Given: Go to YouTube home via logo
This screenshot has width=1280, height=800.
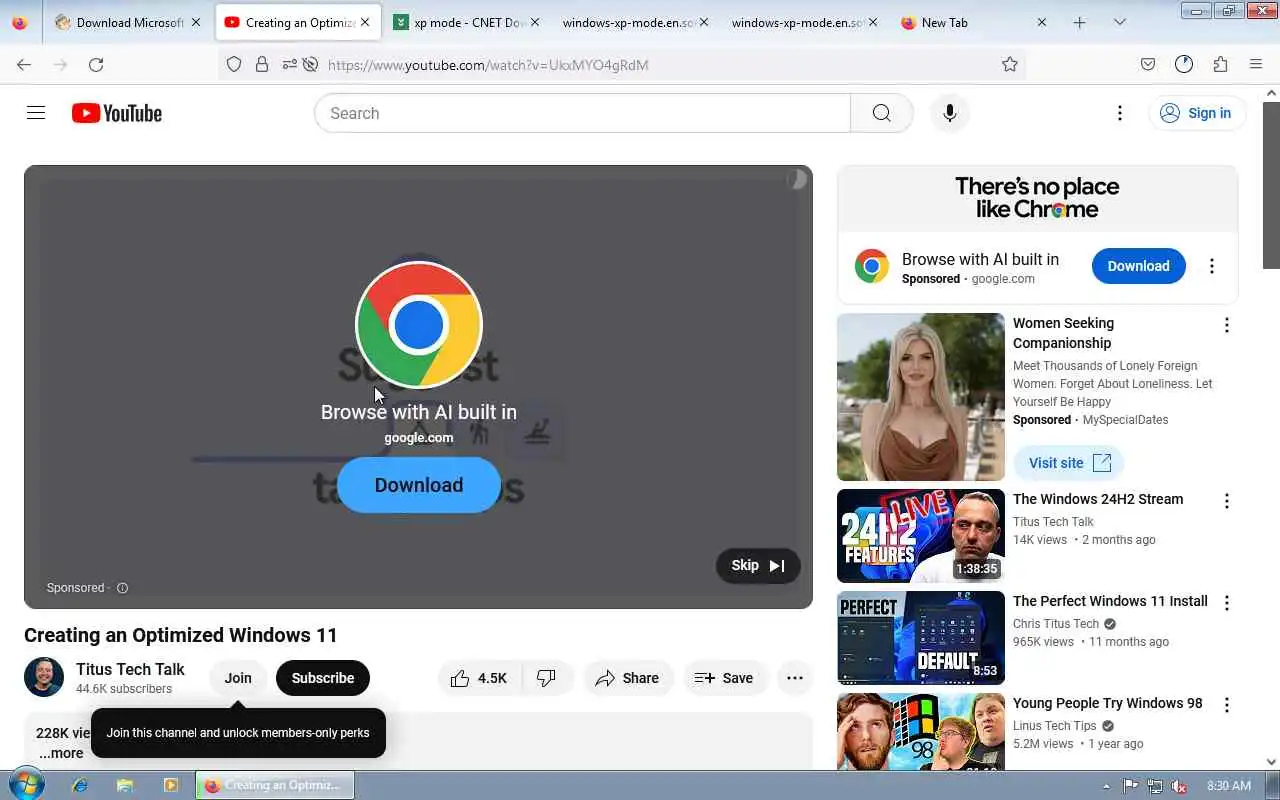Looking at the screenshot, I should (x=117, y=113).
